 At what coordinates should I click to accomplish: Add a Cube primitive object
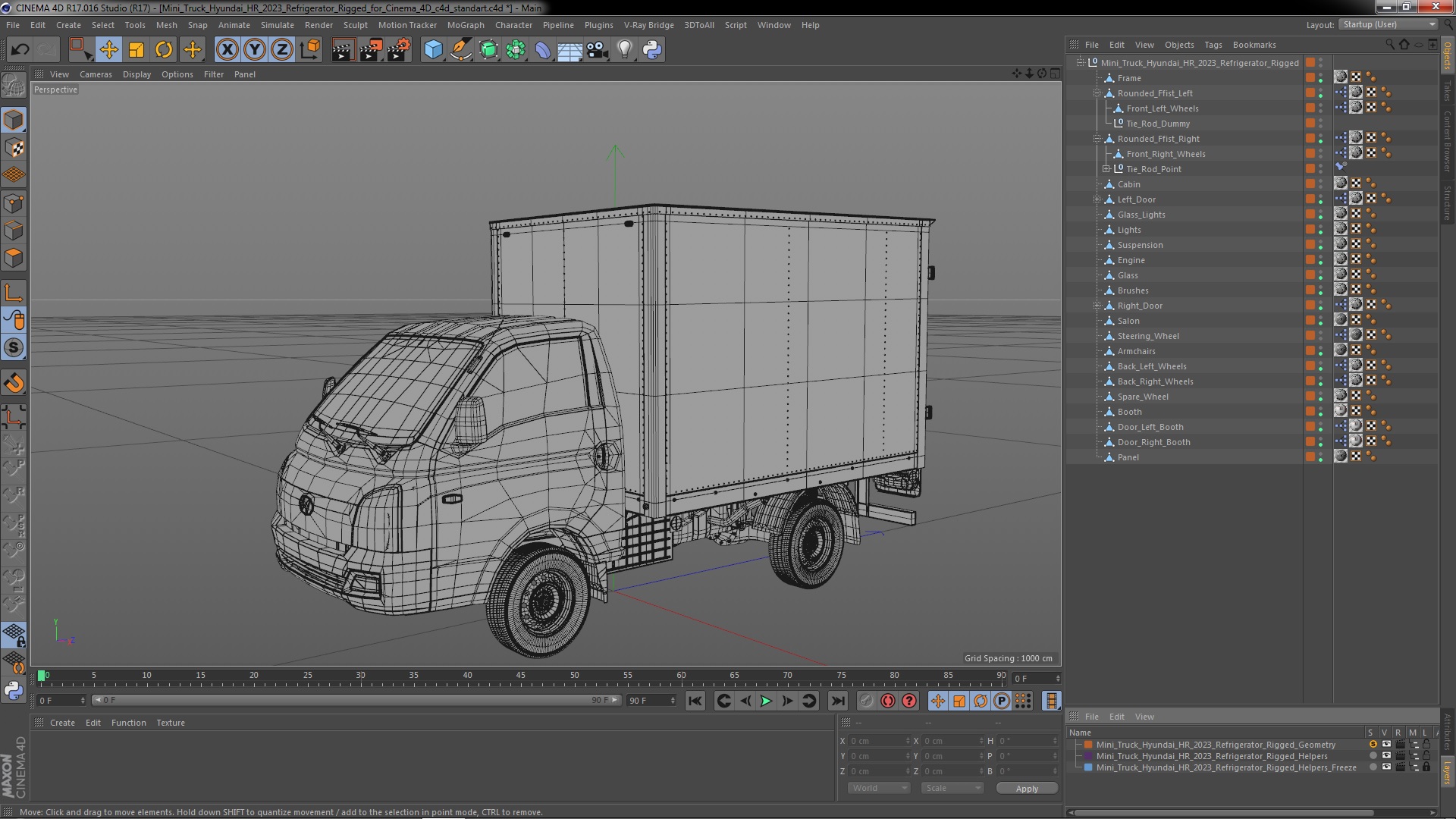(x=433, y=50)
